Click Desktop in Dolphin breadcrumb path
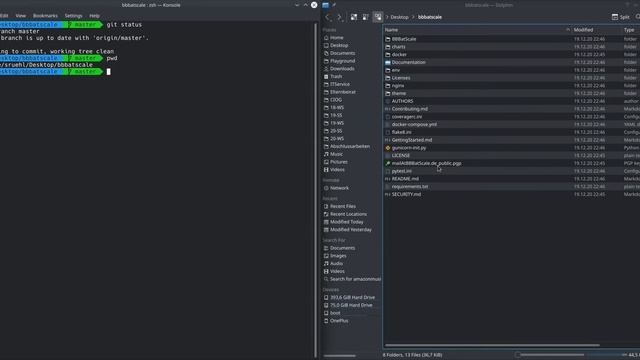 [x=399, y=17]
